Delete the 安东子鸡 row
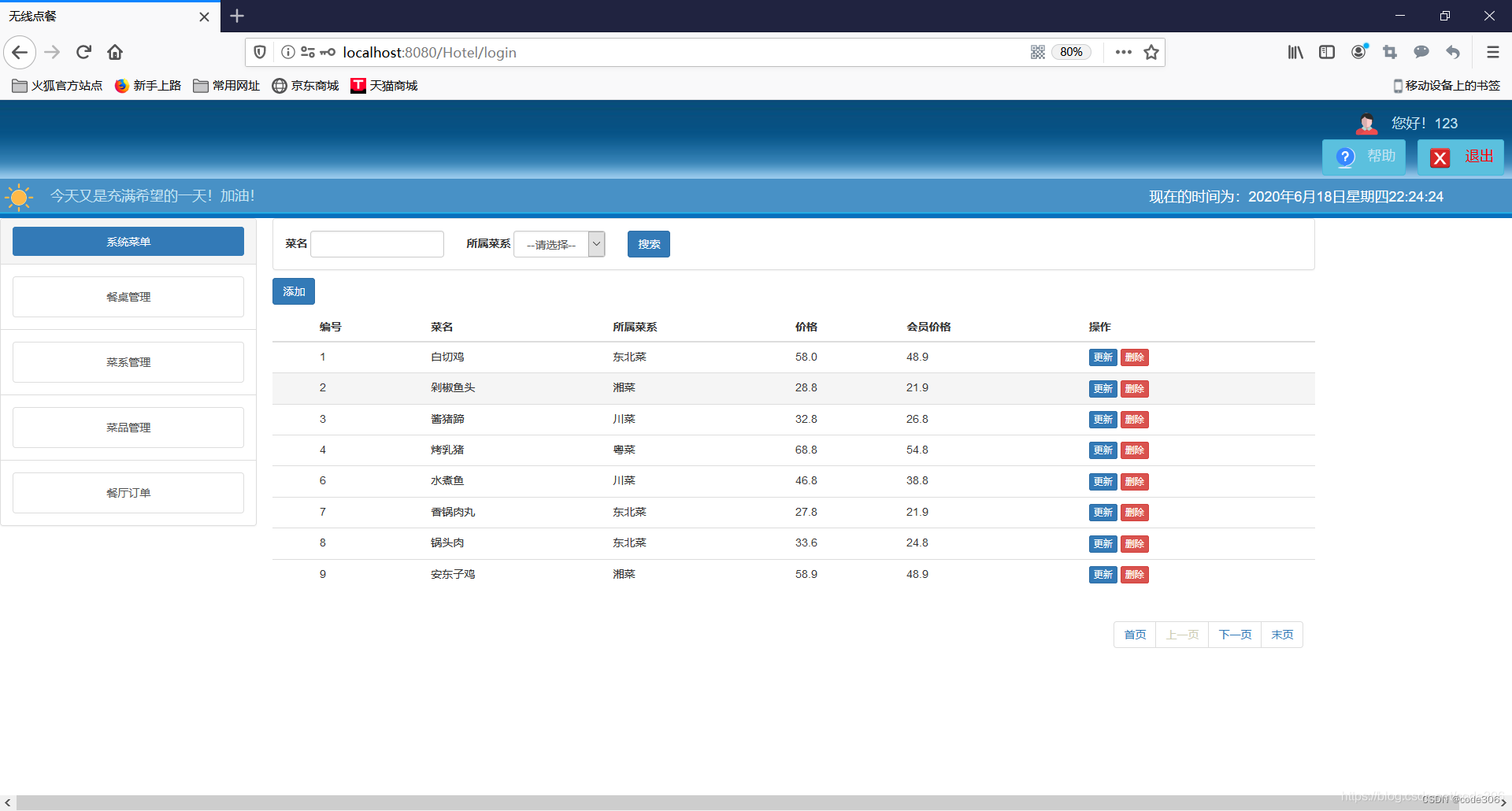 pyautogui.click(x=1135, y=575)
